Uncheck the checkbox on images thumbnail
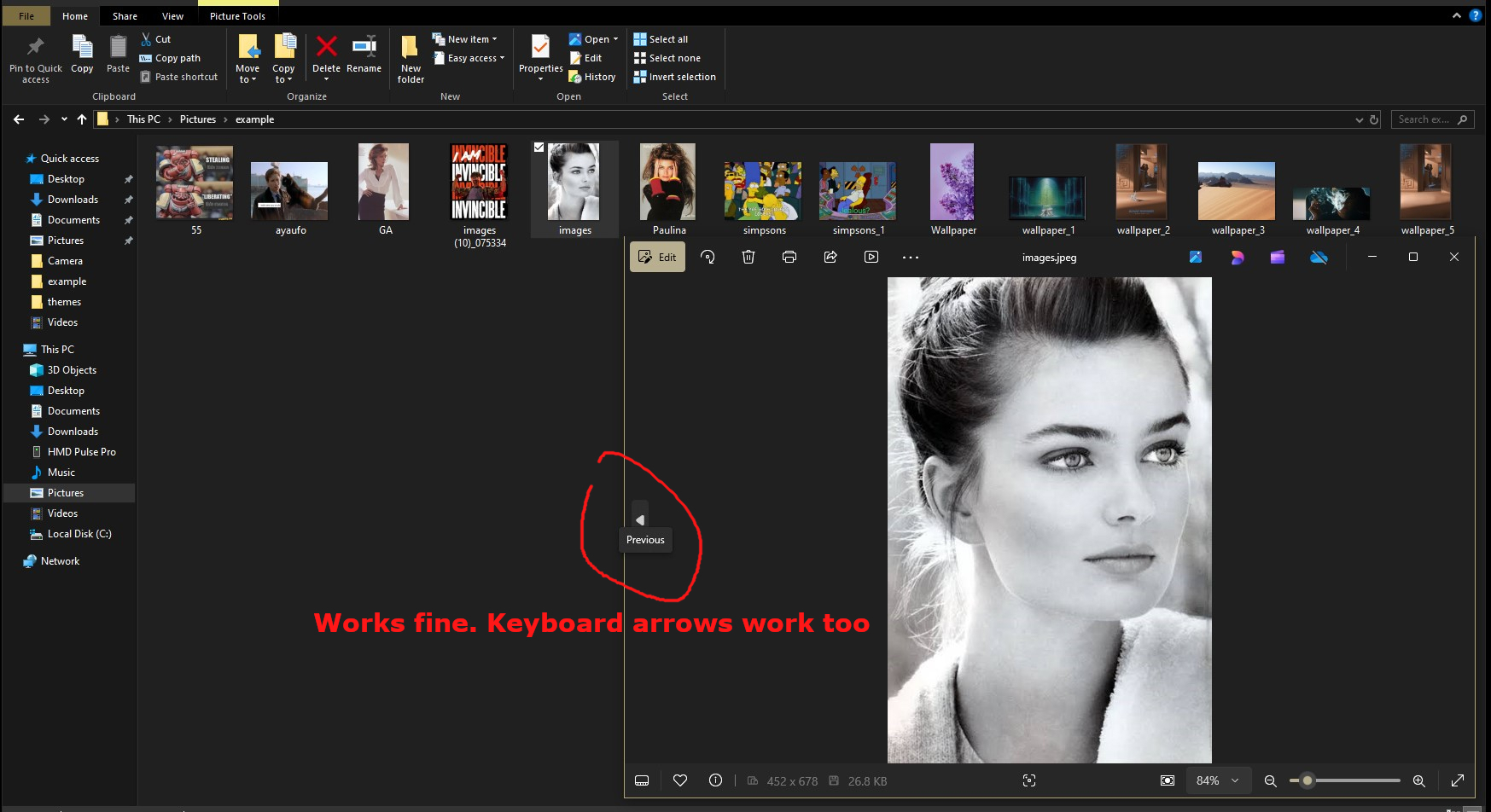 click(x=539, y=148)
